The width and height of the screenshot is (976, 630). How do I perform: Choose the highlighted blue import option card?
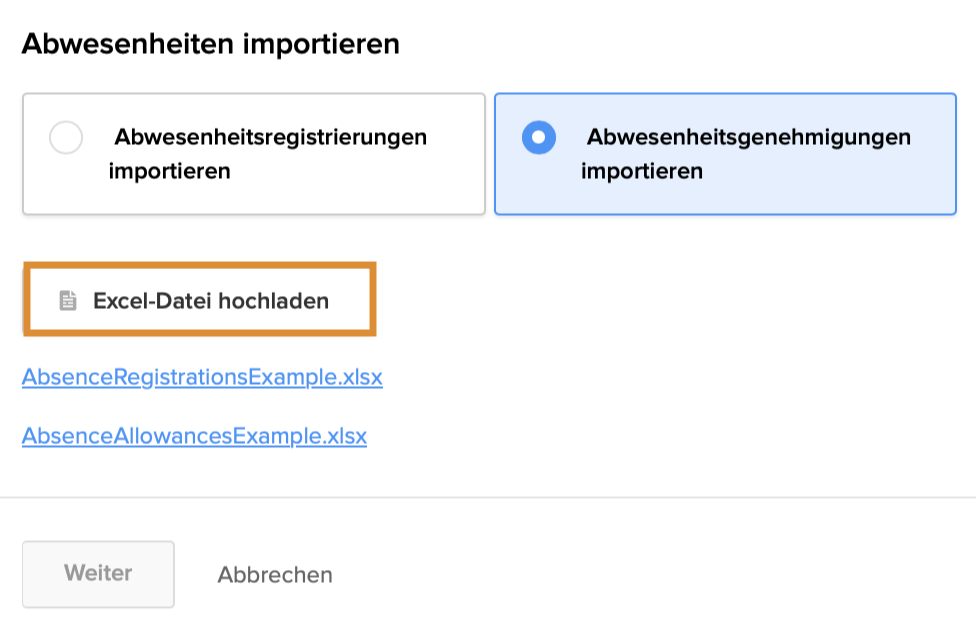point(725,154)
